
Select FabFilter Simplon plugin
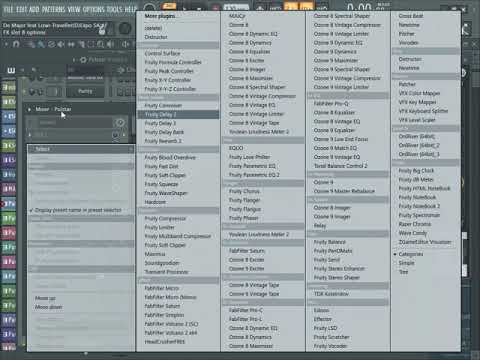point(164,315)
